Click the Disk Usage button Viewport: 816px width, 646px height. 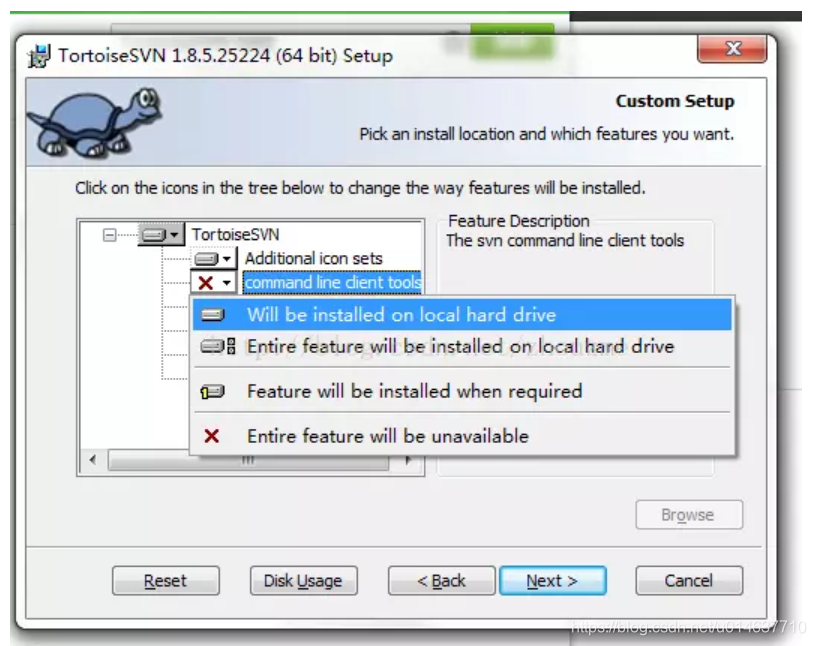click(x=303, y=580)
